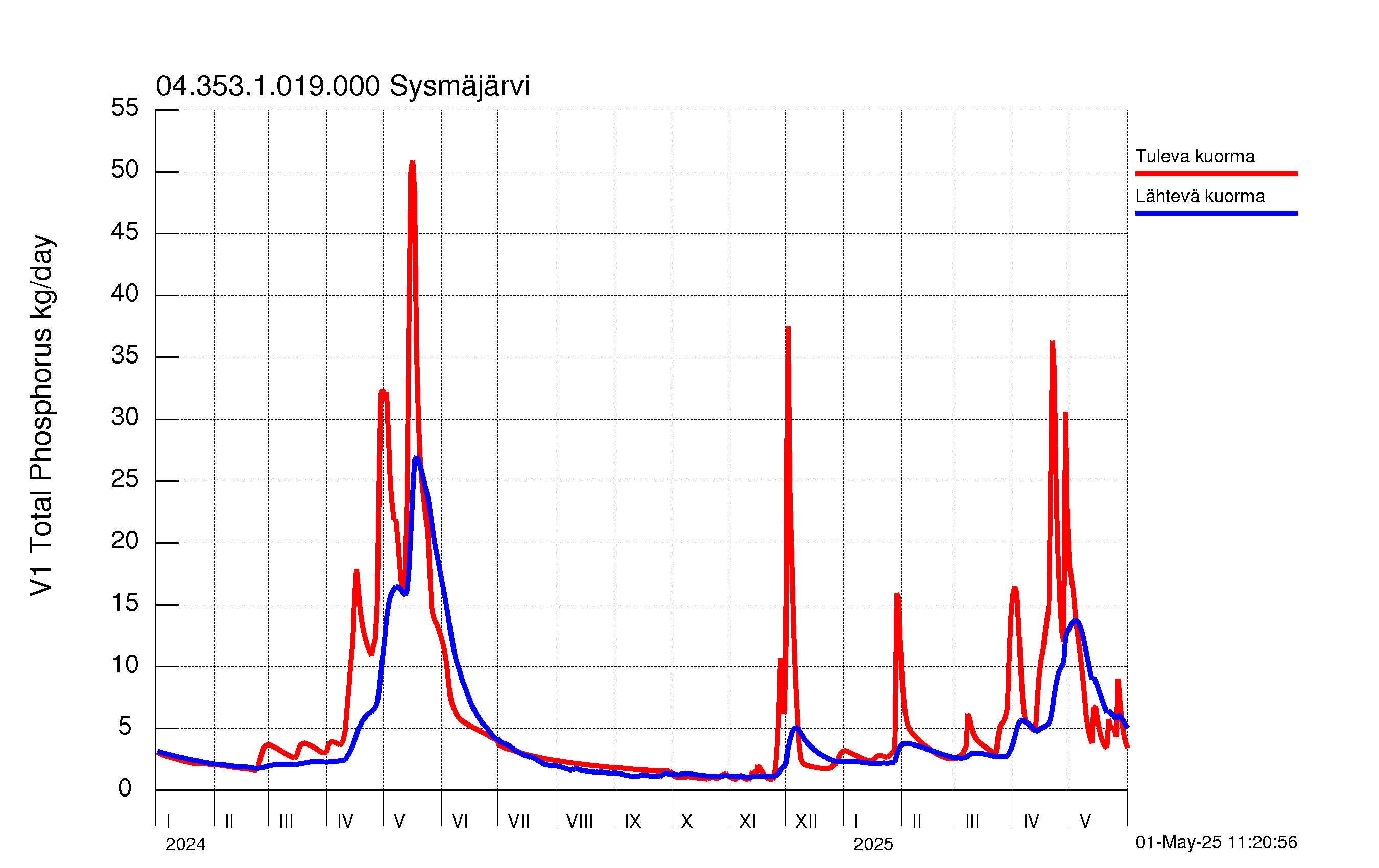This screenshot has height=868, width=1379.
Task: Click the y-axis value '50'
Action: tap(125, 170)
